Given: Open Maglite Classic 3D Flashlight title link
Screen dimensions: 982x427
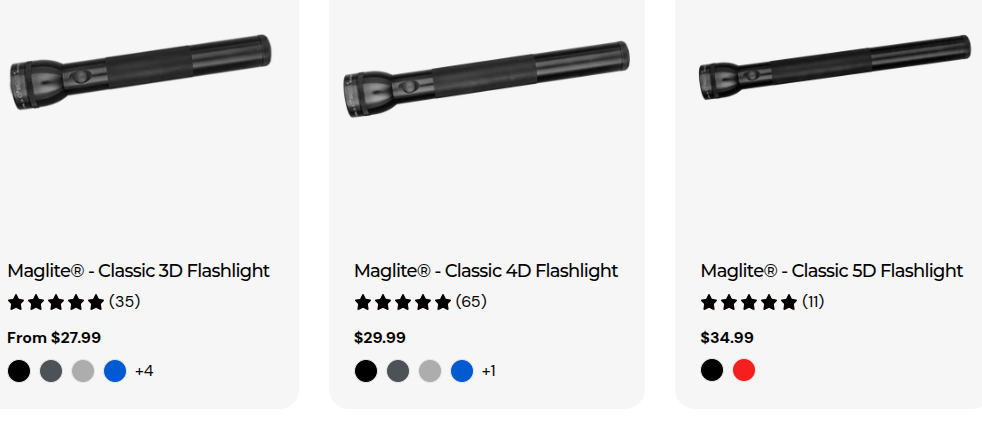Looking at the screenshot, I should point(138,271).
